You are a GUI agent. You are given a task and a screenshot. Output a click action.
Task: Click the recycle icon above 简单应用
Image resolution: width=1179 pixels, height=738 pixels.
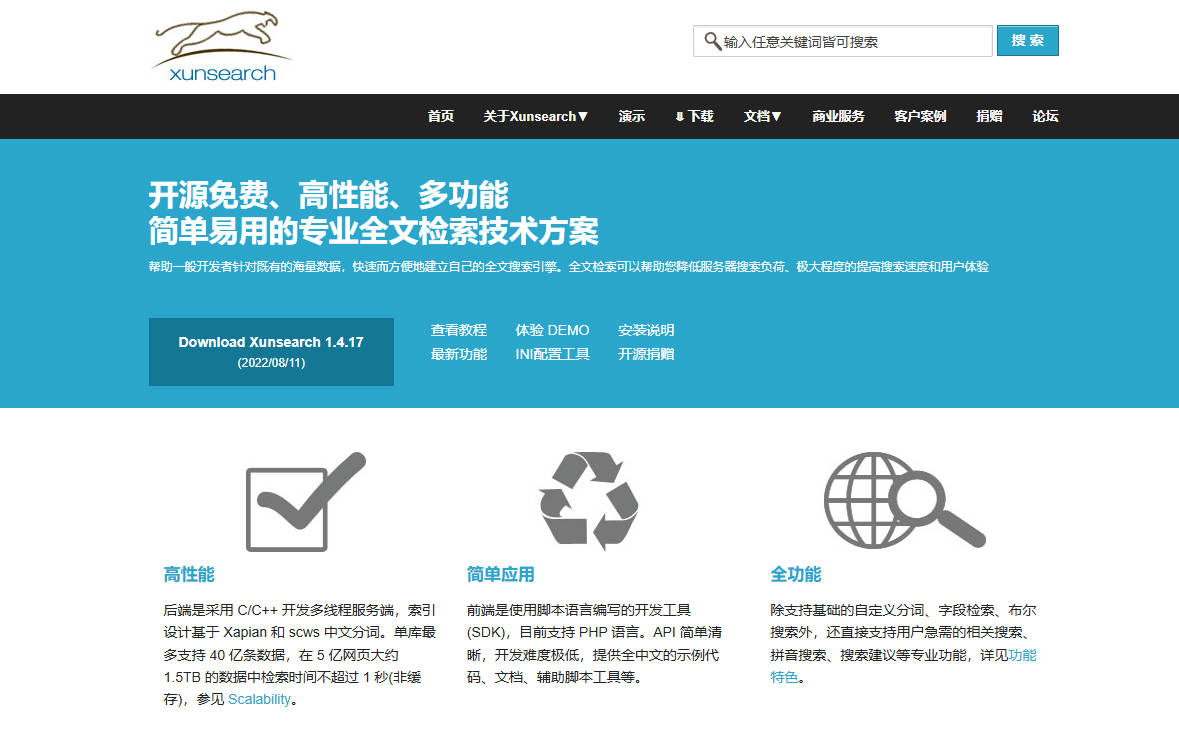pos(589,500)
